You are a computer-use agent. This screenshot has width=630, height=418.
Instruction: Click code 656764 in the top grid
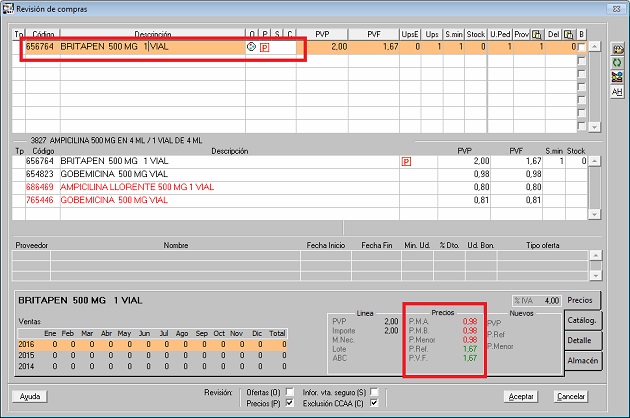(x=39, y=47)
